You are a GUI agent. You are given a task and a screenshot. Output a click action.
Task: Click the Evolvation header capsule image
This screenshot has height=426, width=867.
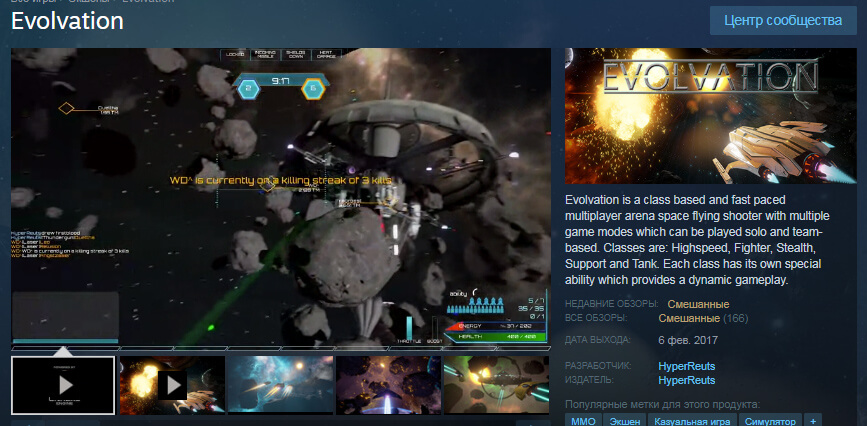(x=711, y=116)
